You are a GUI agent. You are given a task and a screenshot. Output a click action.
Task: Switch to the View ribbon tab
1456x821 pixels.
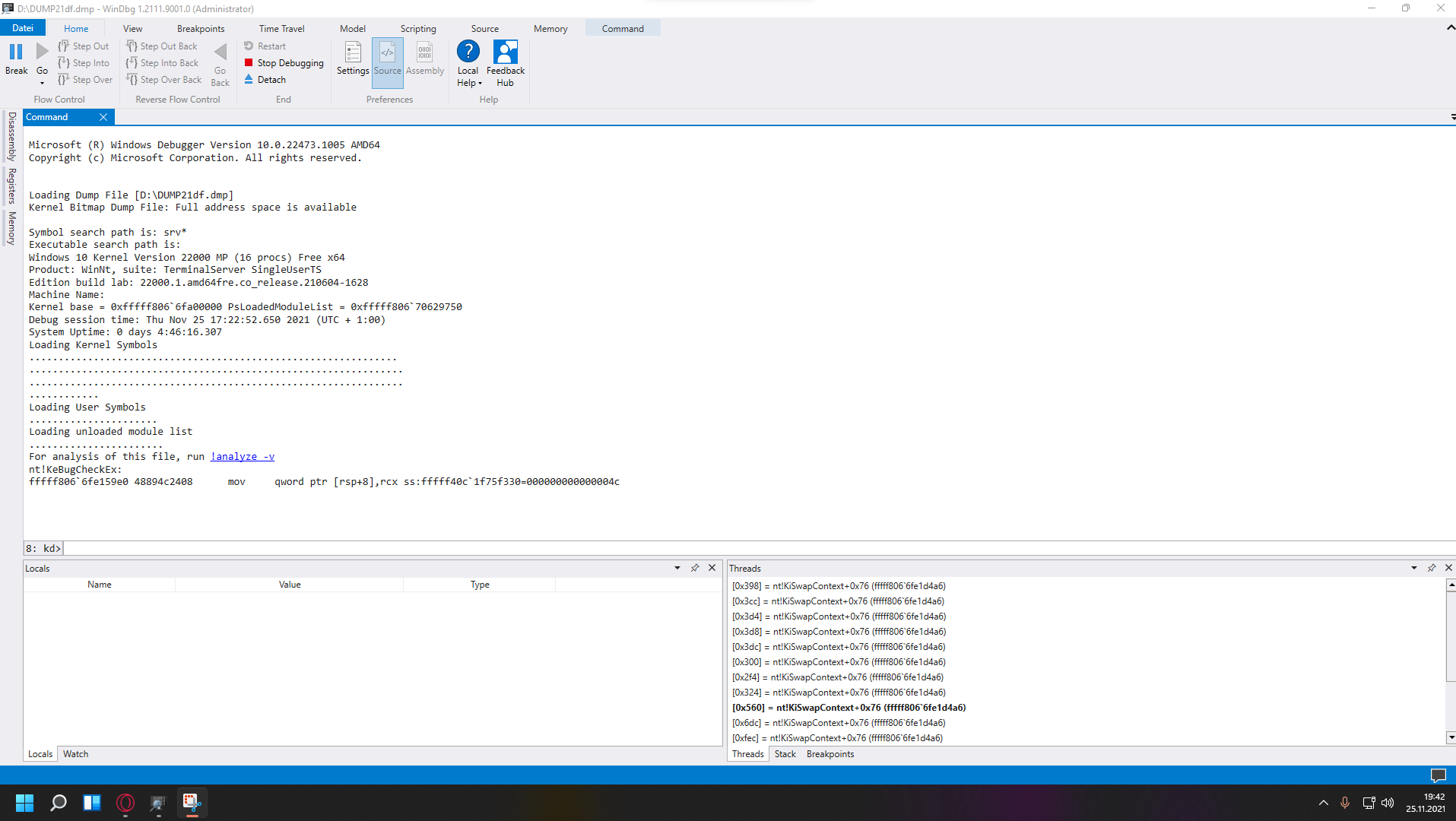coord(133,29)
